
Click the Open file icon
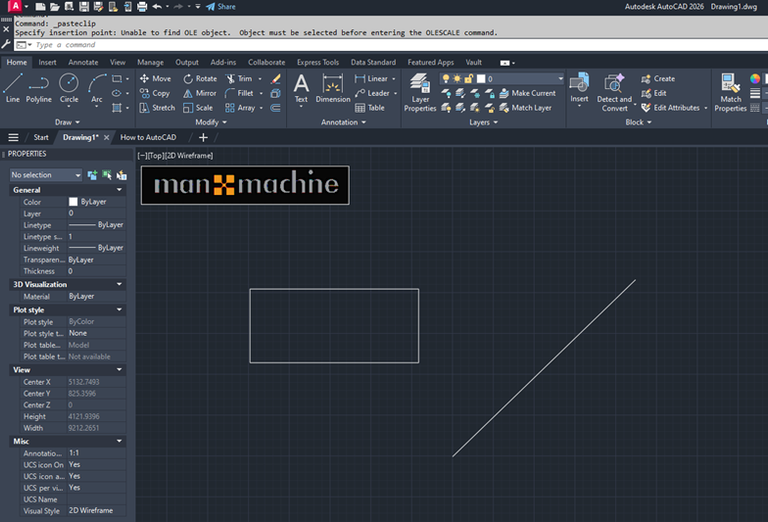(55, 6)
